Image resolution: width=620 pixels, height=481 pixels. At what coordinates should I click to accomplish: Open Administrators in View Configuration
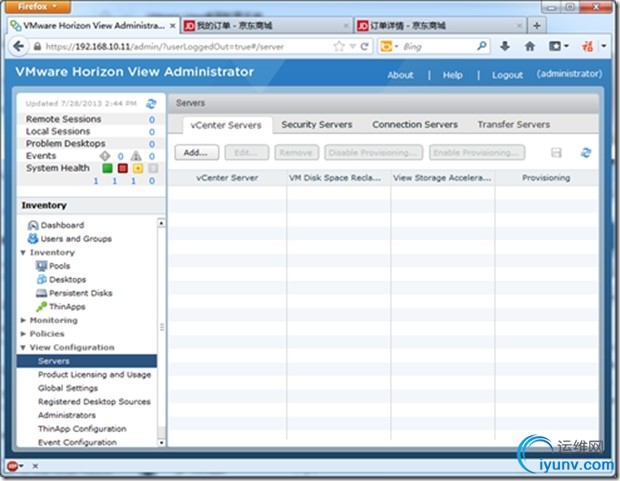pyautogui.click(x=66, y=415)
